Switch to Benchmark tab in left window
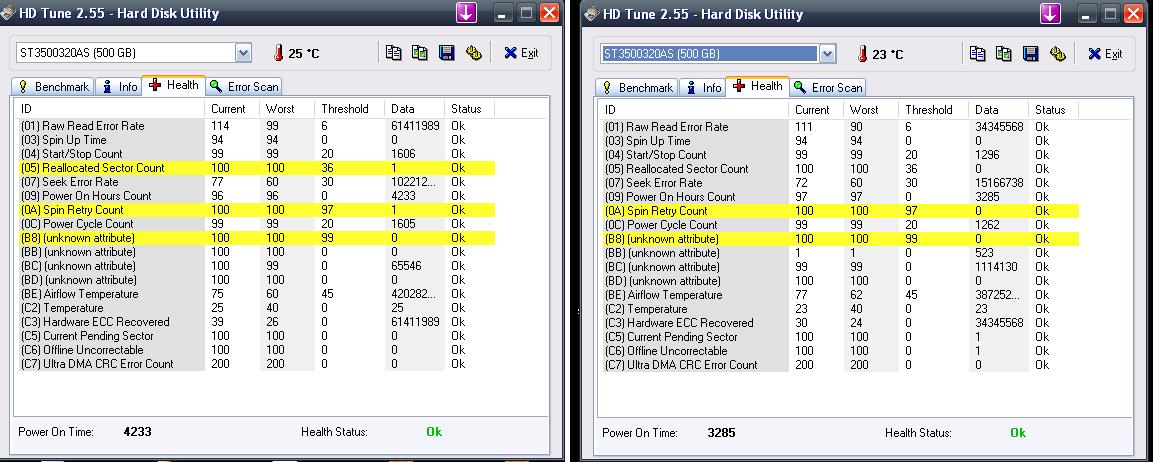 tap(51, 87)
